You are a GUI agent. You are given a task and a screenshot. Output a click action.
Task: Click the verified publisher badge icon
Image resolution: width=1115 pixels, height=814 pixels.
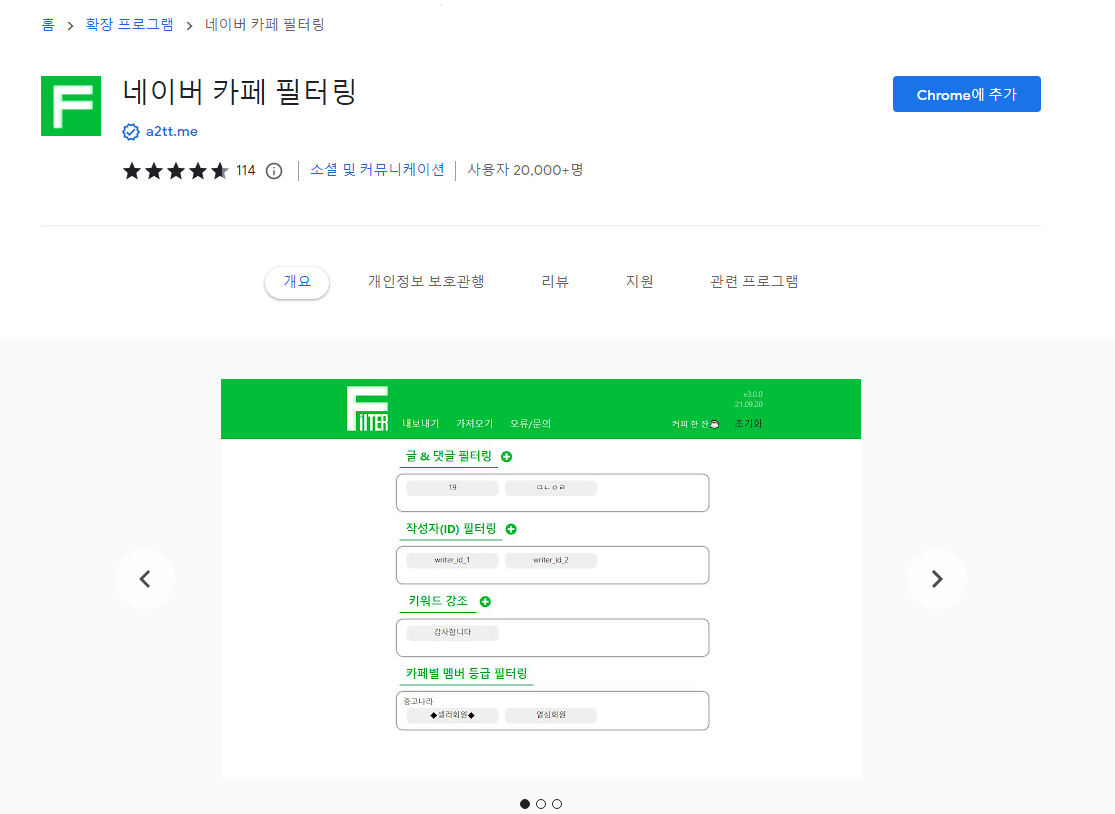pyautogui.click(x=131, y=132)
